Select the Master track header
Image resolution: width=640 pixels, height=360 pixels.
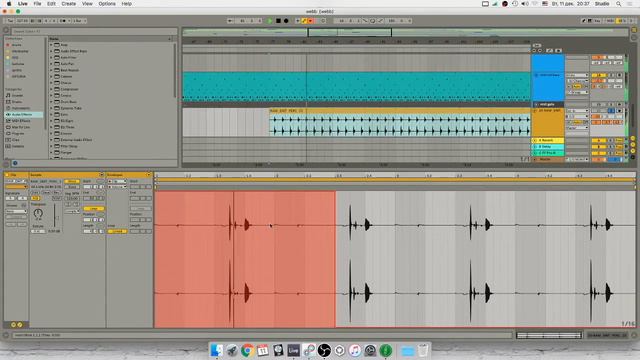(548, 160)
